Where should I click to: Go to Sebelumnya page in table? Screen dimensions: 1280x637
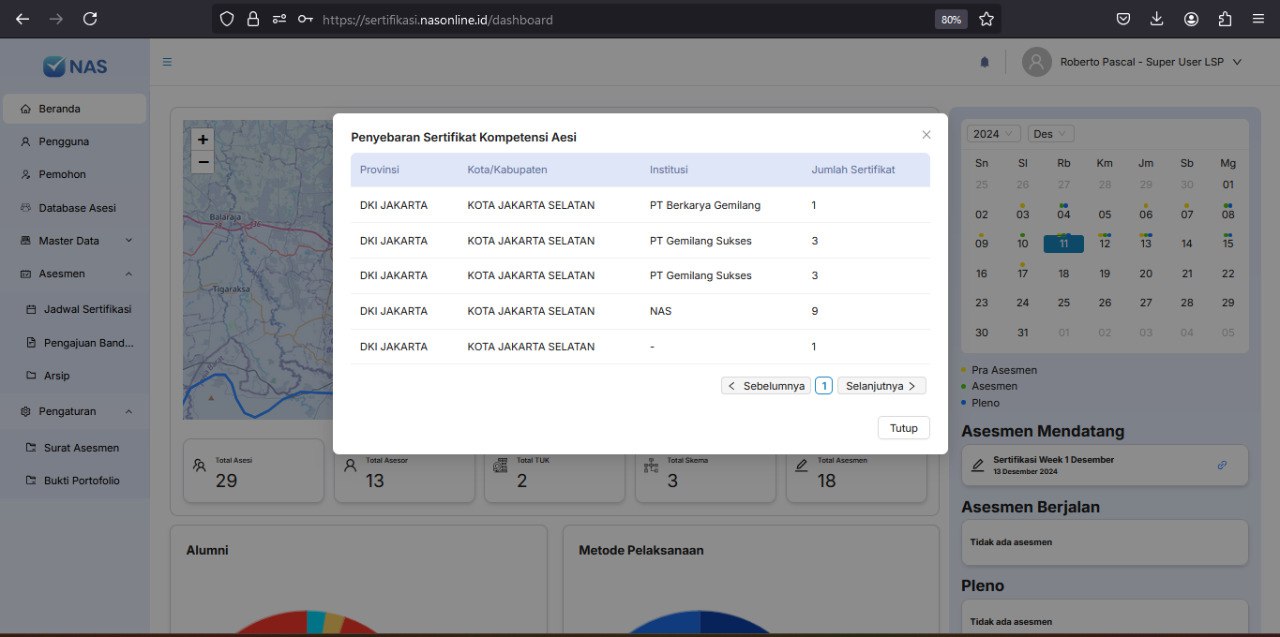click(x=765, y=386)
